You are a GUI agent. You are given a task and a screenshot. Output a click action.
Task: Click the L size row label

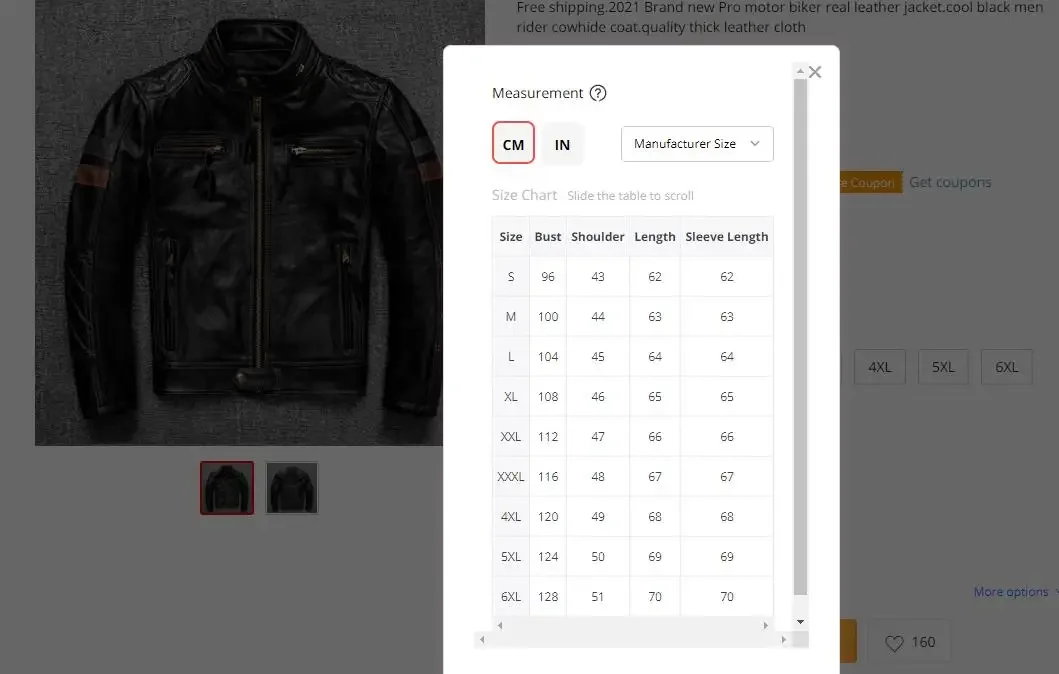pos(511,357)
